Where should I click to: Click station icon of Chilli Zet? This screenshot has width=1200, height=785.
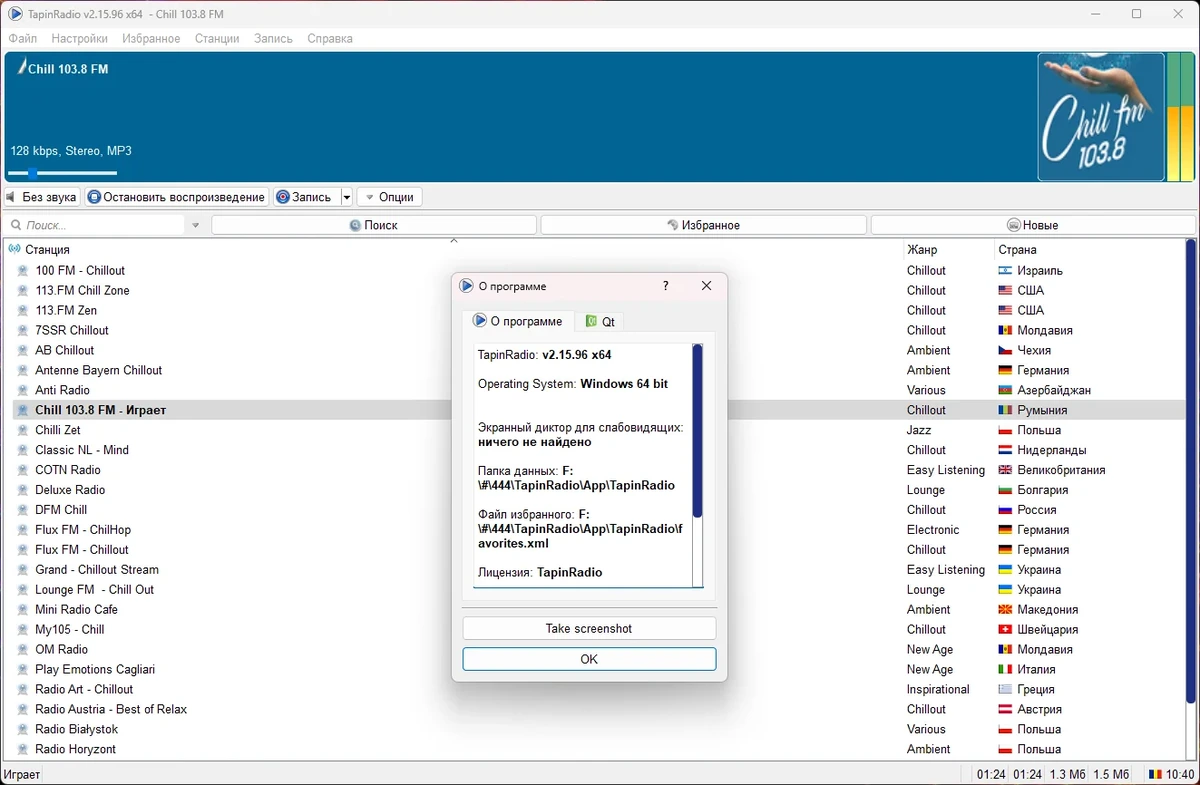pos(23,430)
